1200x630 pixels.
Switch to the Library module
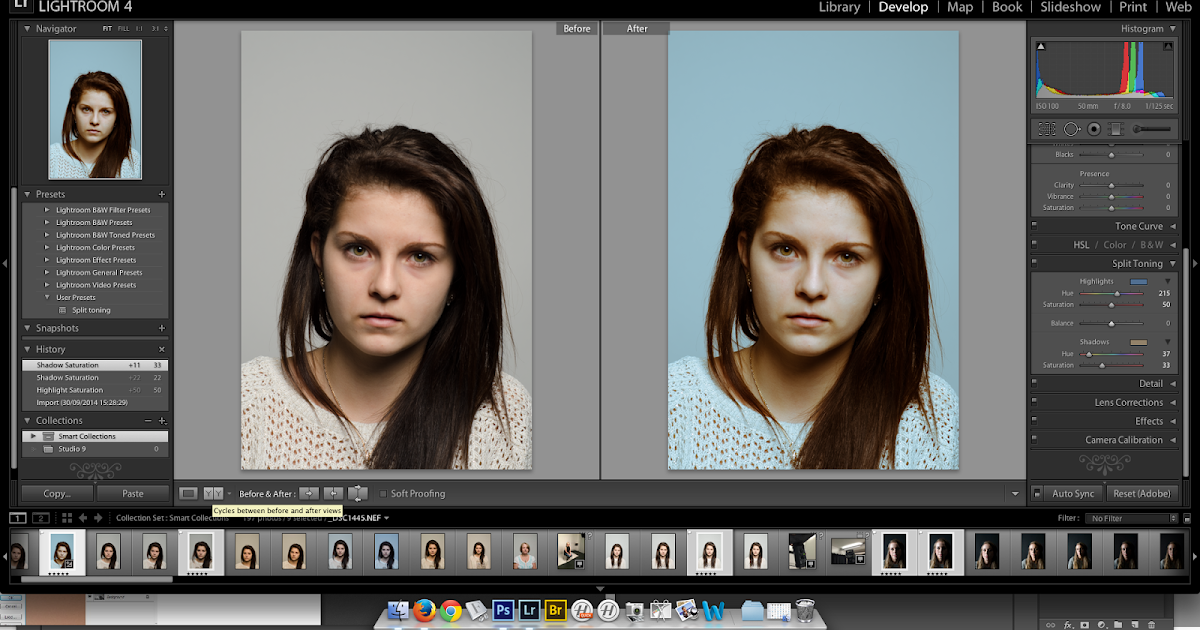[839, 7]
